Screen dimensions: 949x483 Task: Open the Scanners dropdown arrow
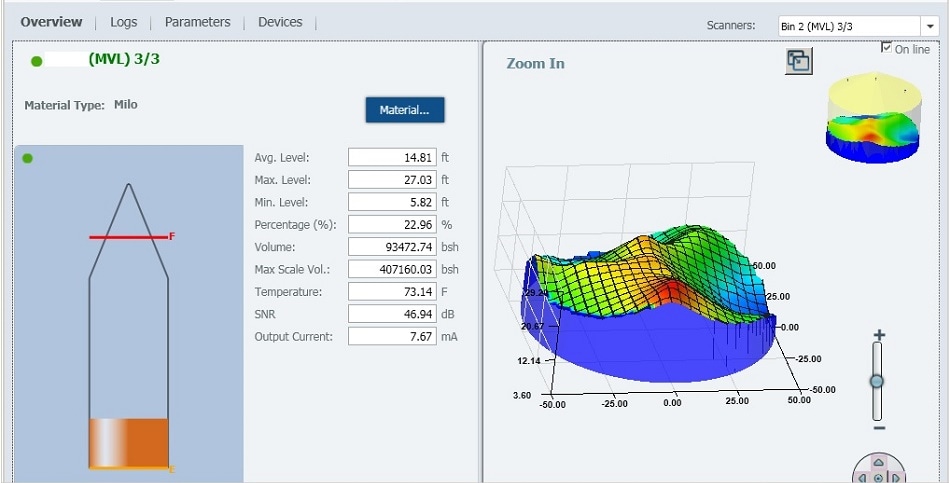[x=930, y=26]
